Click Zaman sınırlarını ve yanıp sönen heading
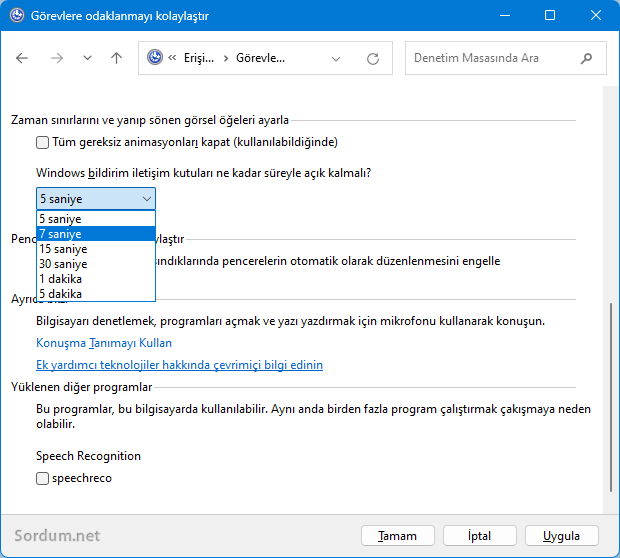Screen dimensions: 620x558 pos(150,120)
